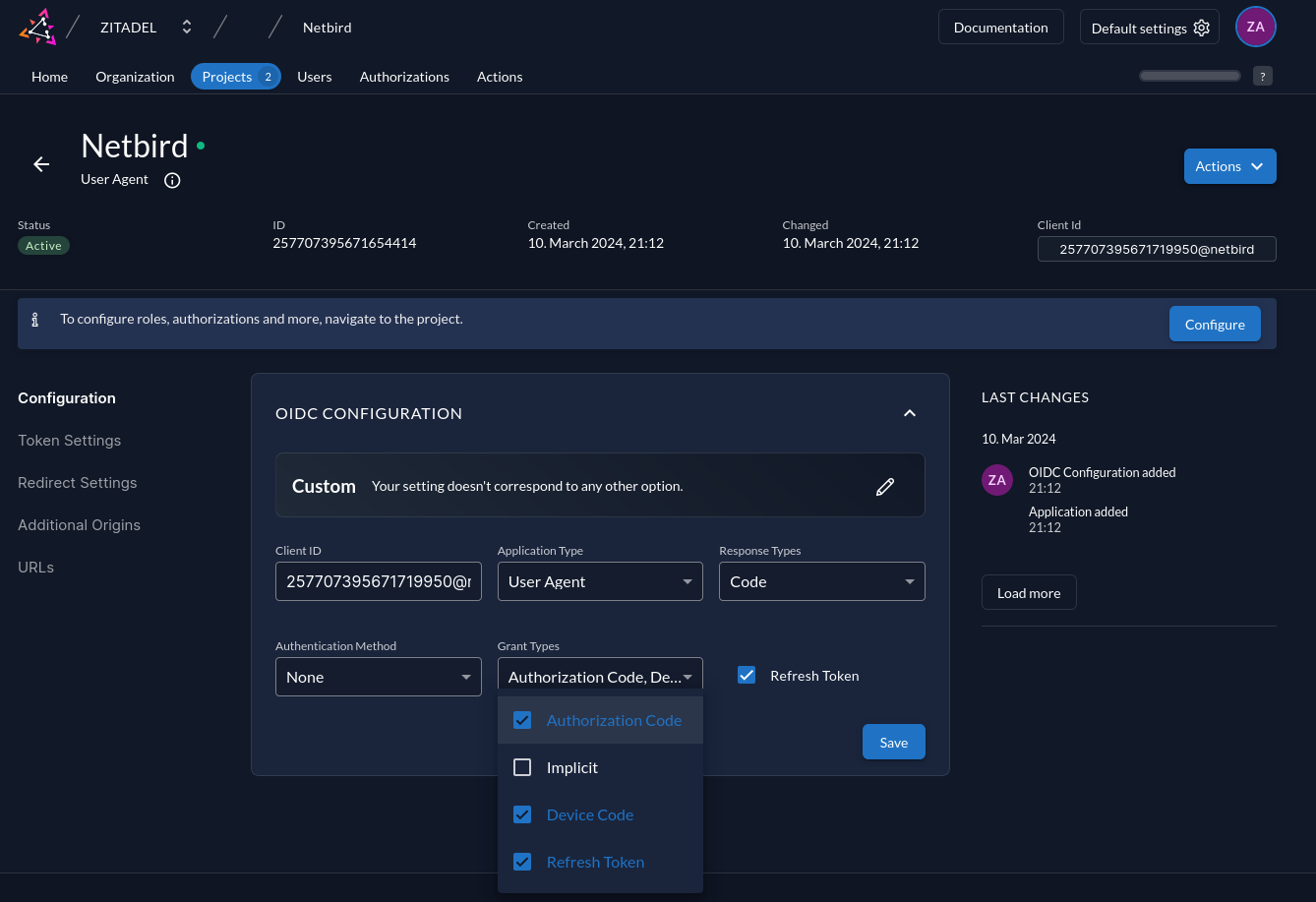Click the ZA avatar in Last Changes

[997, 480]
